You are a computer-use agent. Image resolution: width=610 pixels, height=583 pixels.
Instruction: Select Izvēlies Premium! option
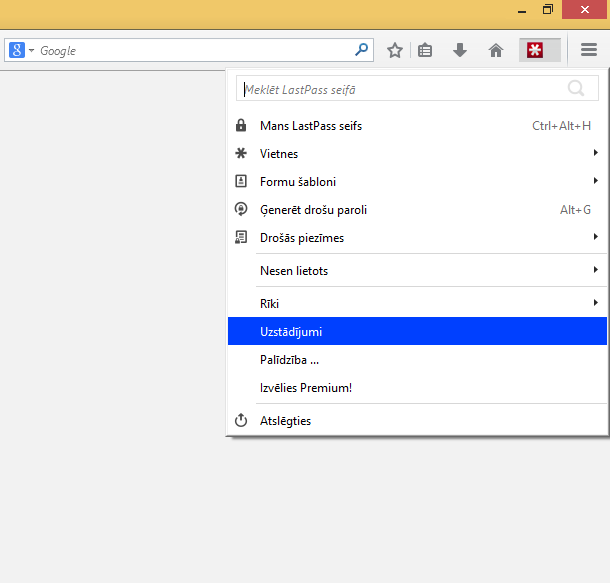(417, 388)
